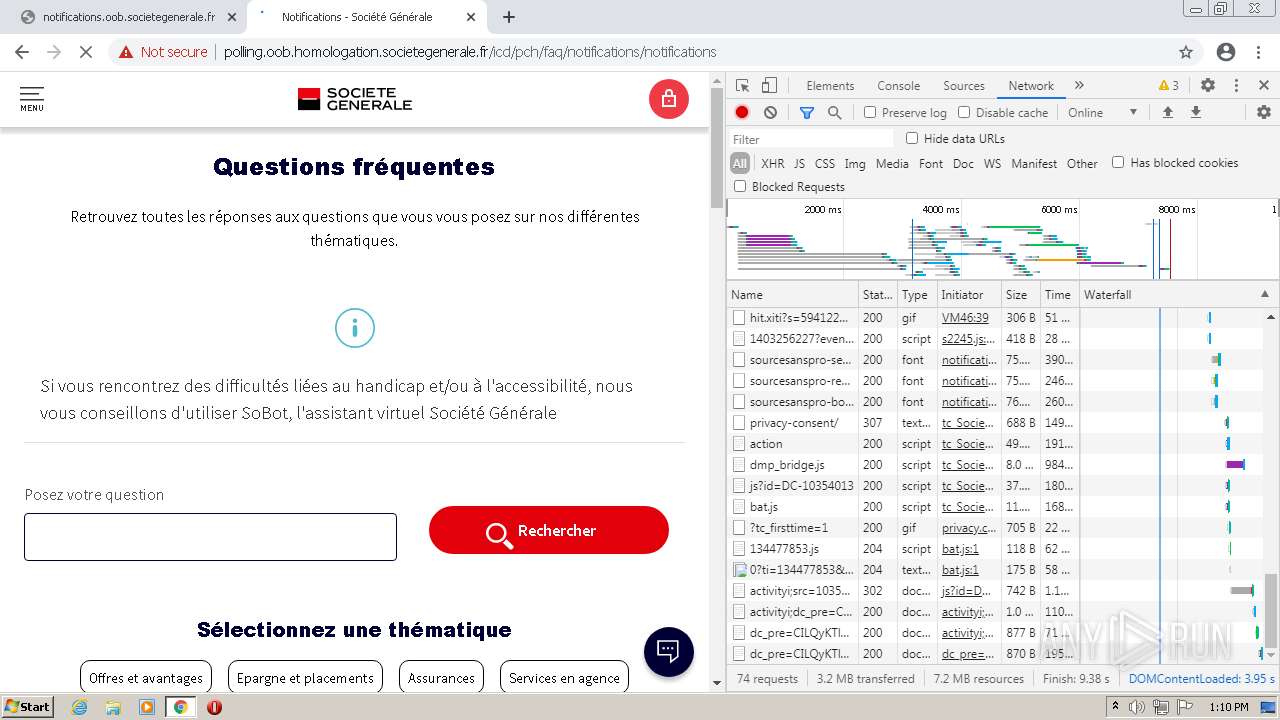Choose the Assurances theme

pyautogui.click(x=441, y=677)
